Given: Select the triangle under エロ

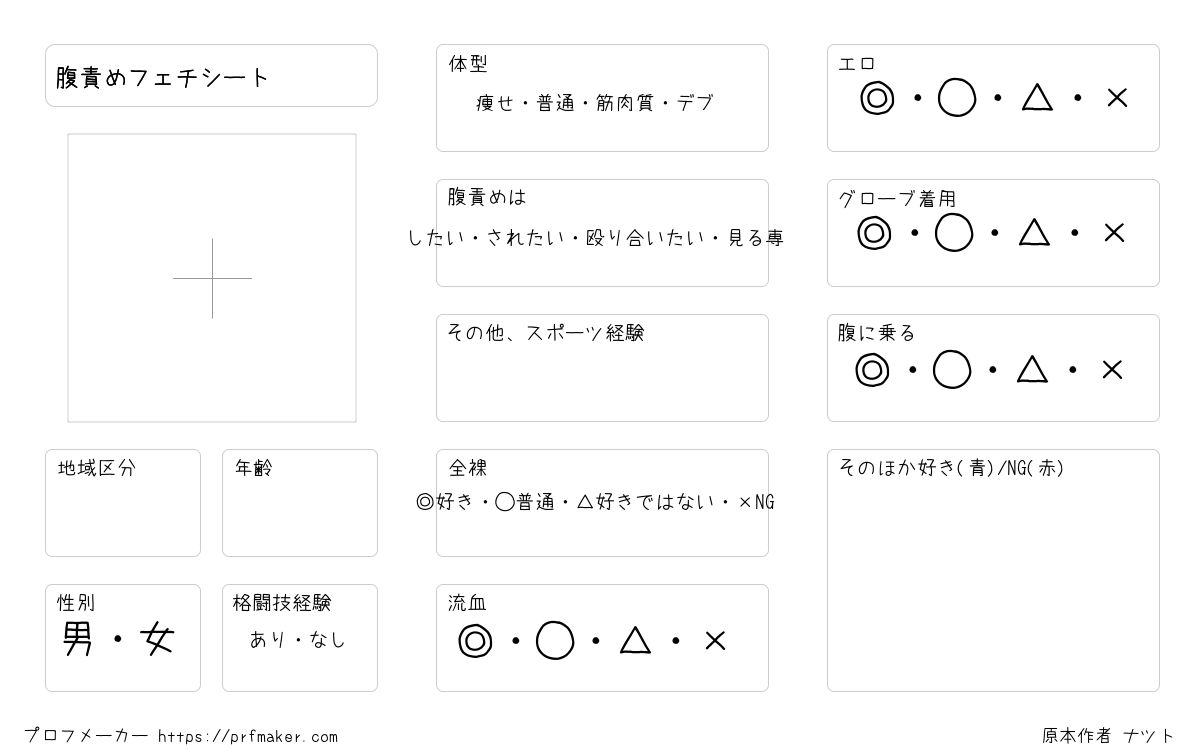Looking at the screenshot, I should (1037, 98).
